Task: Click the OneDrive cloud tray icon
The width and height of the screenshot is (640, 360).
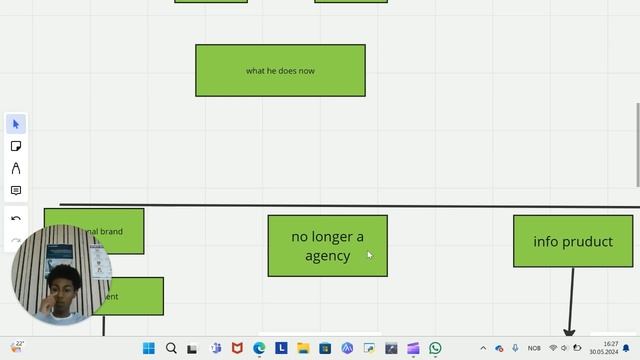Action: coord(499,348)
